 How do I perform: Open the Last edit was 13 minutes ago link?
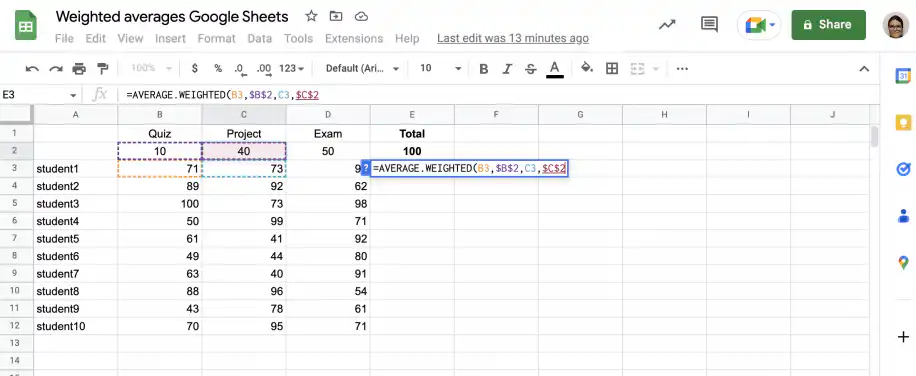pos(513,39)
